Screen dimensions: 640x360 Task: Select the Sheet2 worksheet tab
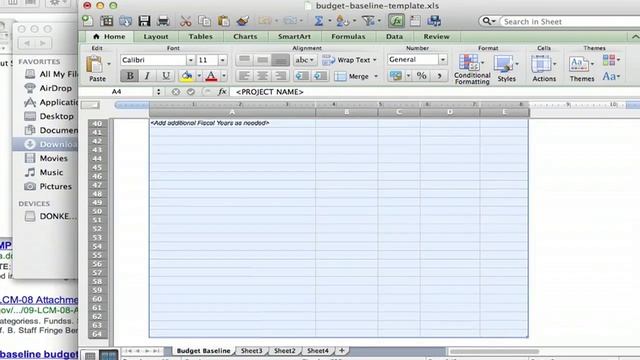coord(284,351)
